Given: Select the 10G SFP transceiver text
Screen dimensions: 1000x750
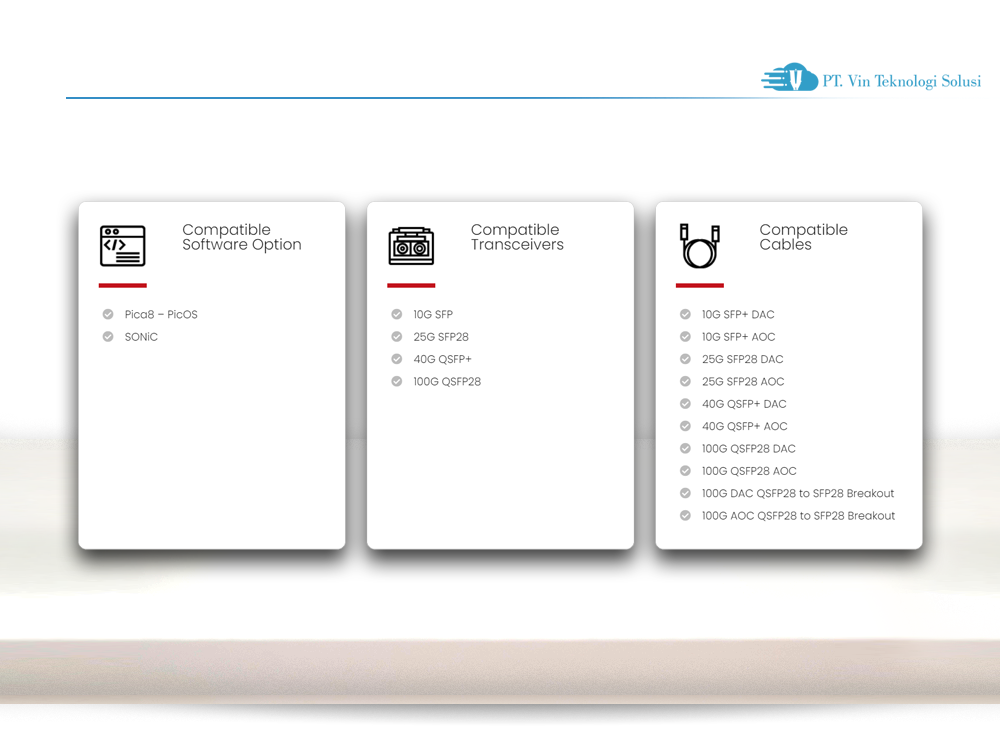Looking at the screenshot, I should coord(433,314).
